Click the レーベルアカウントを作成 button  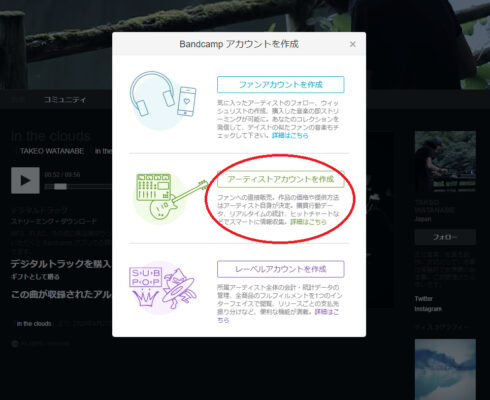[x=281, y=269]
